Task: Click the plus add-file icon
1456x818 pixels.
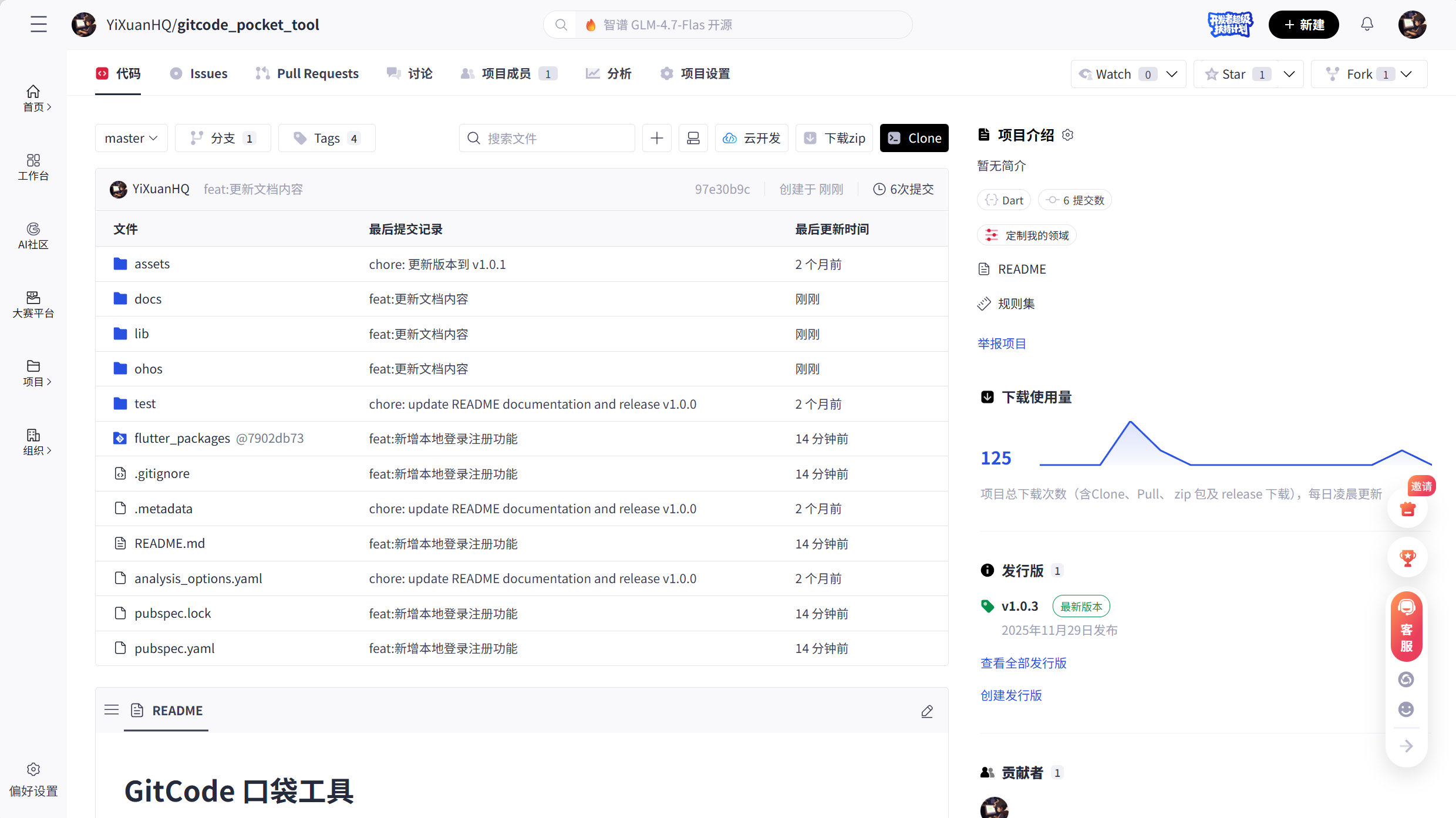Action: pos(656,138)
